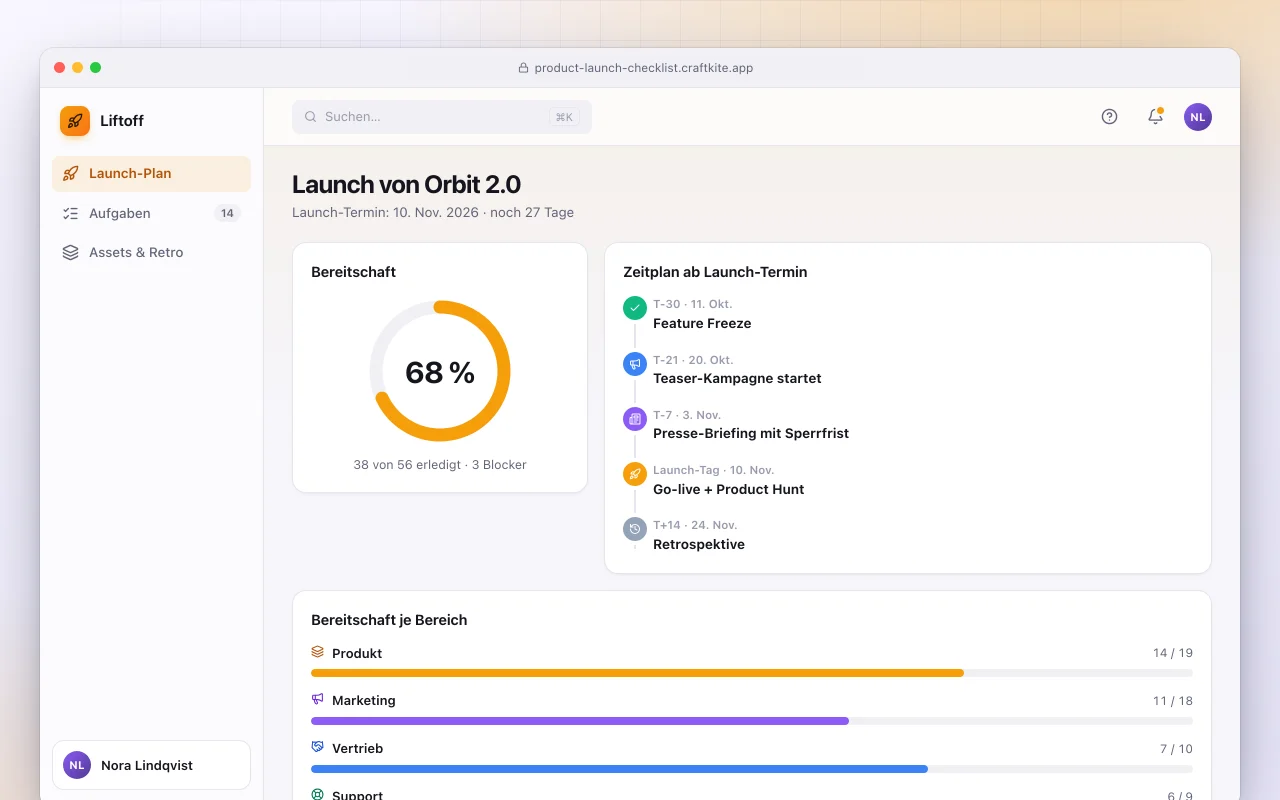
Task: Open the Launch-Plan sidebar item
Action: (151, 173)
